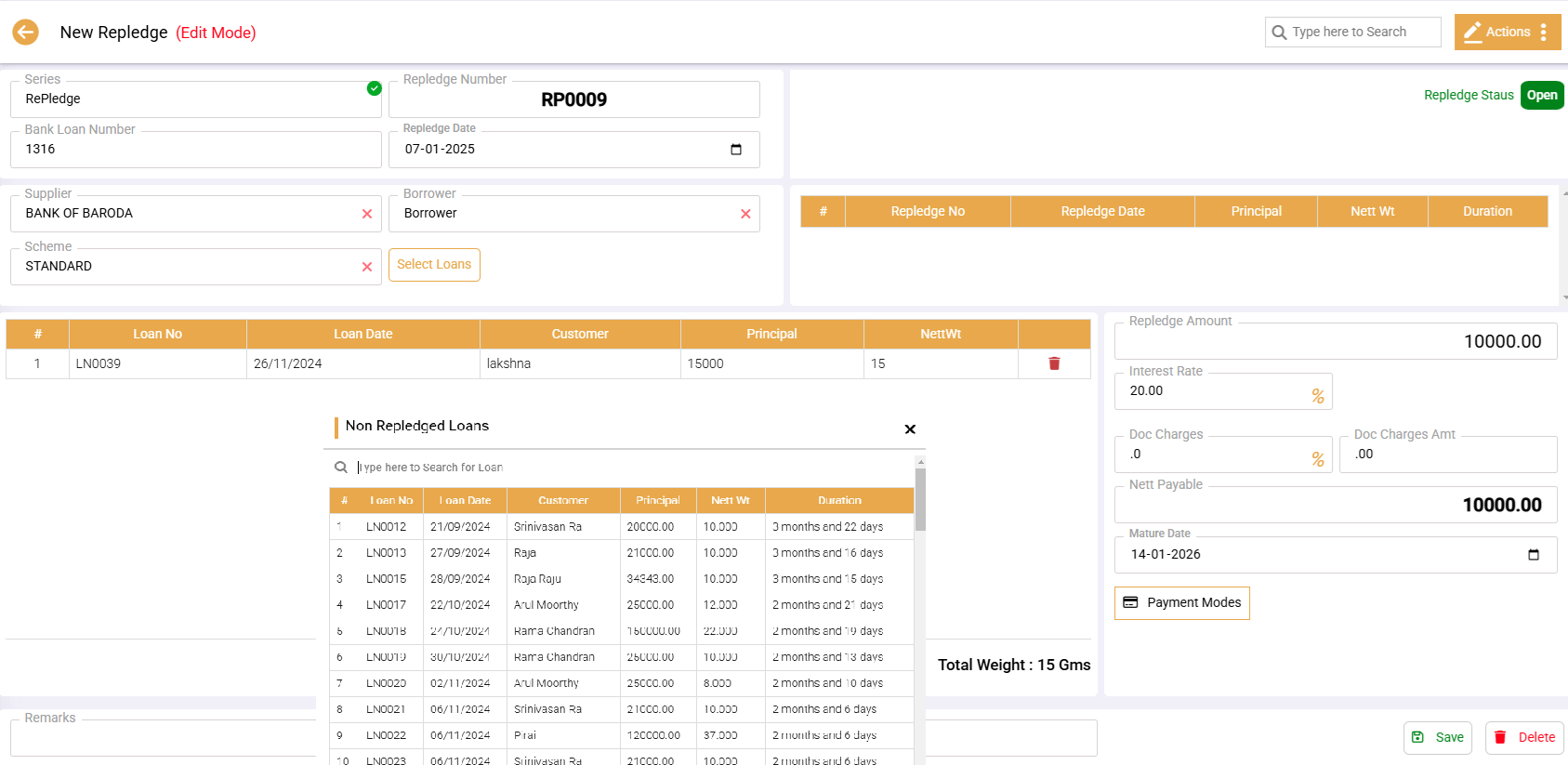Click the Borrower field

[574, 214]
